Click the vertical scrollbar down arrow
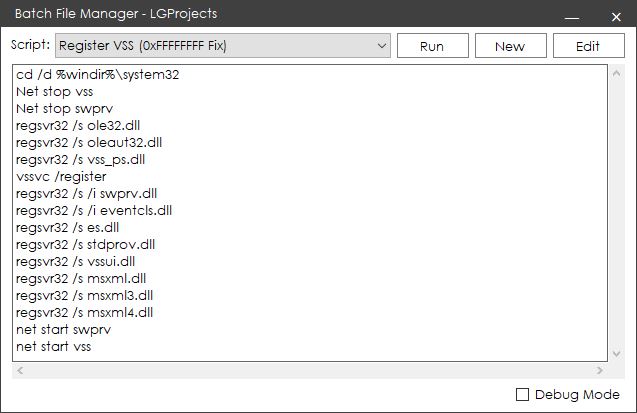 tap(616, 354)
